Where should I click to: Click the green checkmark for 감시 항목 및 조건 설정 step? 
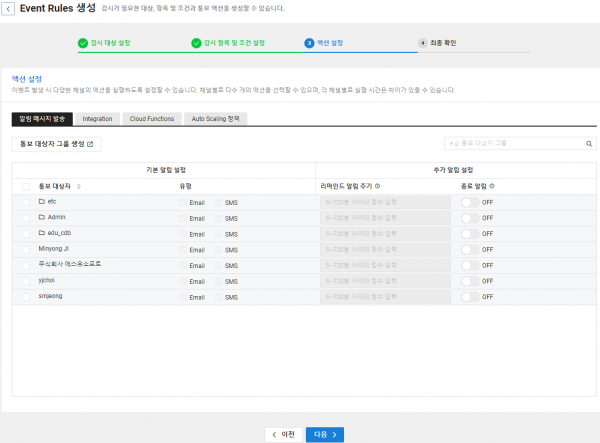[196, 43]
